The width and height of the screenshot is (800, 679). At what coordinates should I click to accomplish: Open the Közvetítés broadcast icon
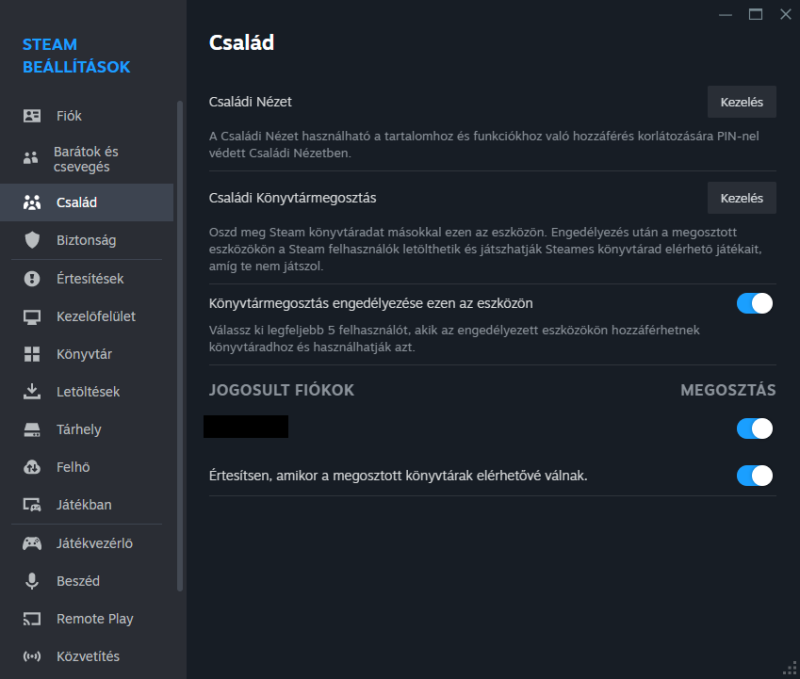click(32, 657)
